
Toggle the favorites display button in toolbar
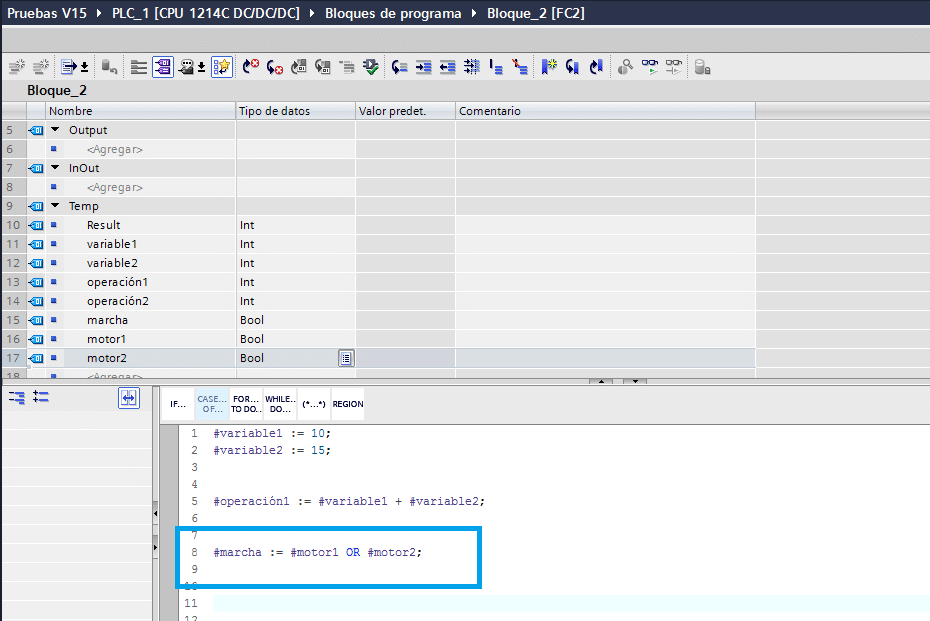(x=222, y=67)
